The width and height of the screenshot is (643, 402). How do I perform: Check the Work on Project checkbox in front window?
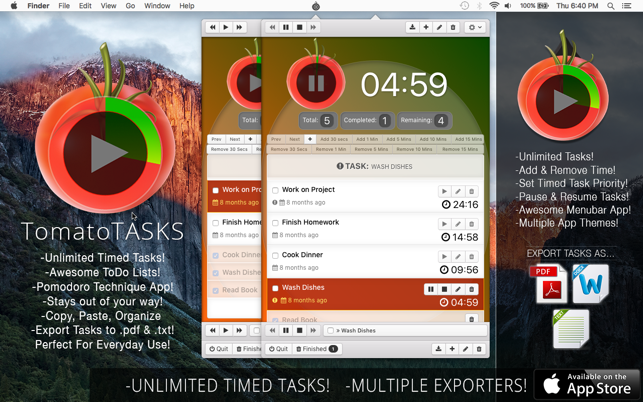275,190
